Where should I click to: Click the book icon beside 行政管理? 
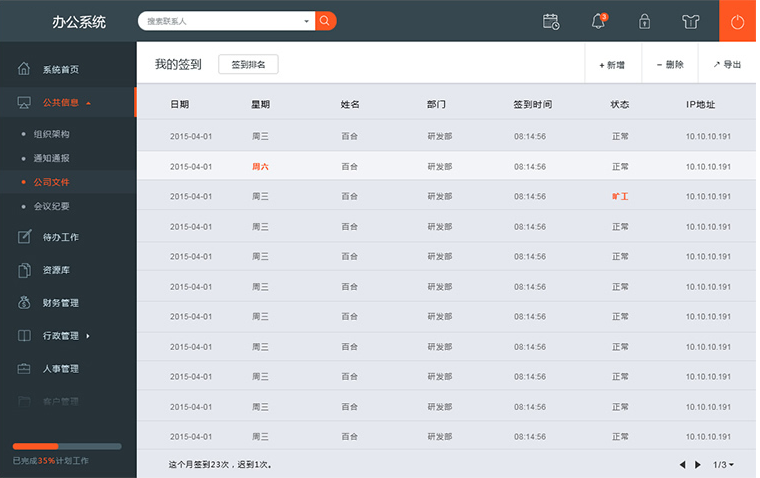[x=24, y=335]
